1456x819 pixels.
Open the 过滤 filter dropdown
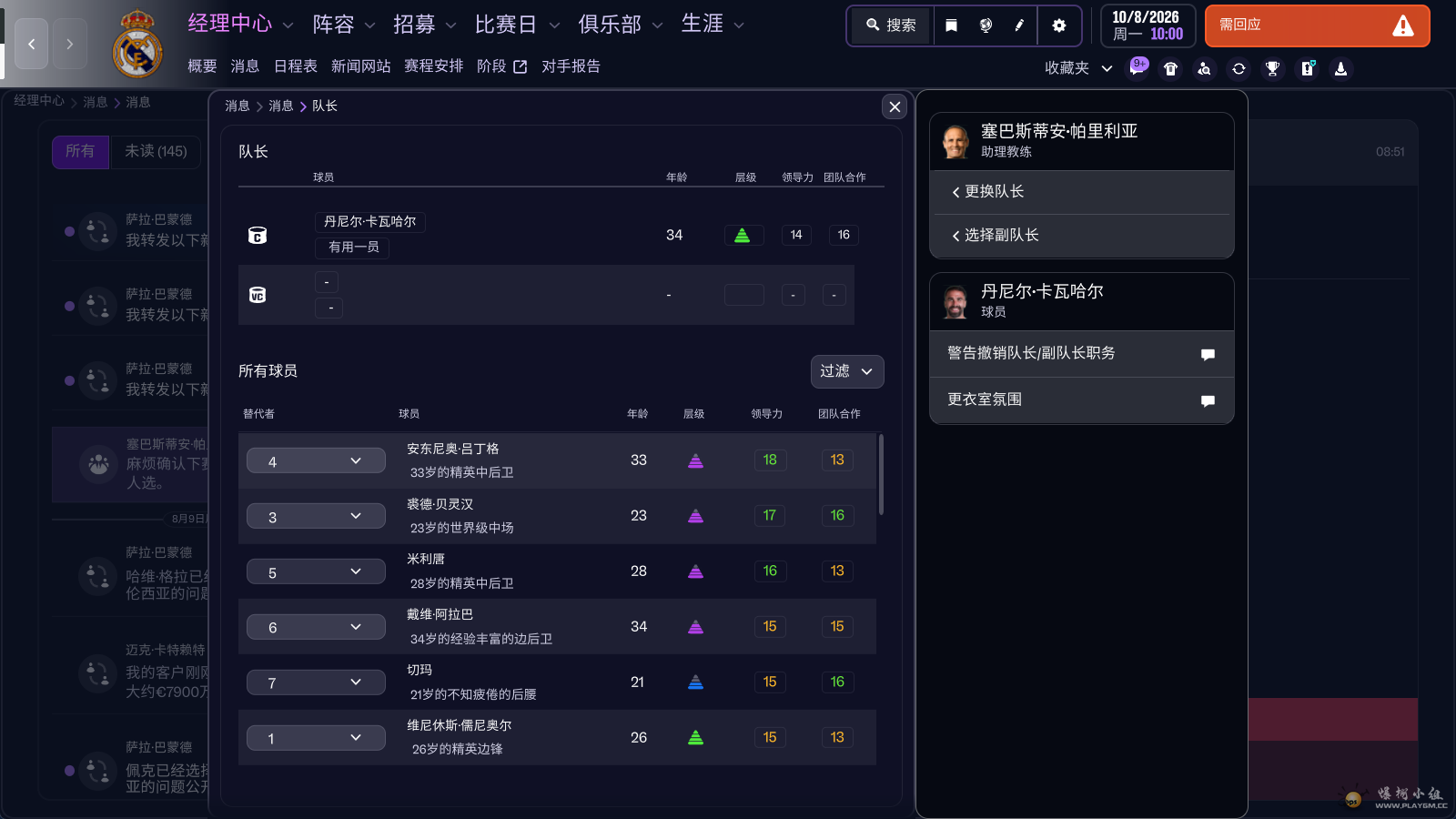(x=846, y=371)
